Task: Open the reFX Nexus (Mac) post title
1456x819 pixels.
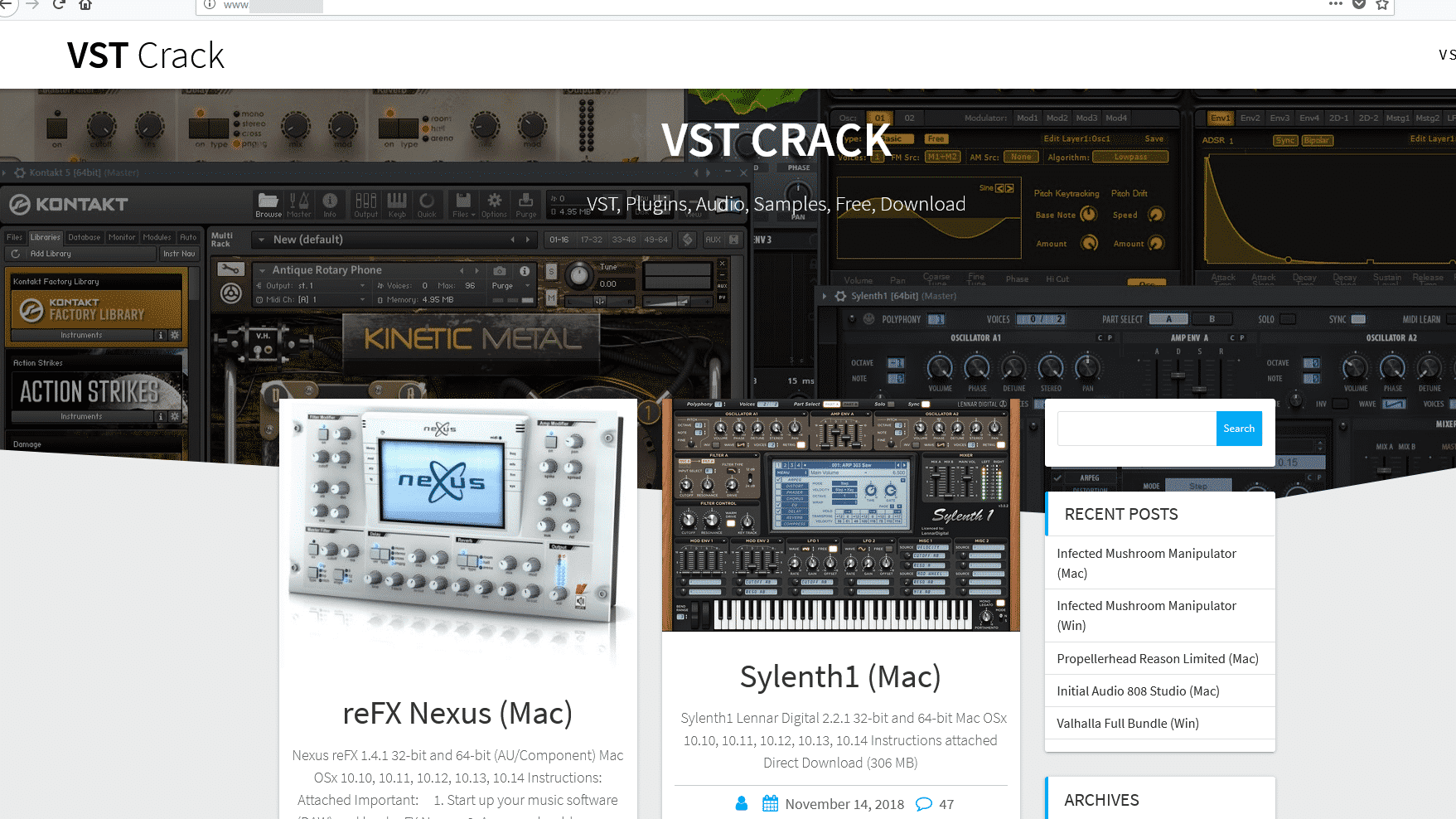Action: pyautogui.click(x=457, y=713)
